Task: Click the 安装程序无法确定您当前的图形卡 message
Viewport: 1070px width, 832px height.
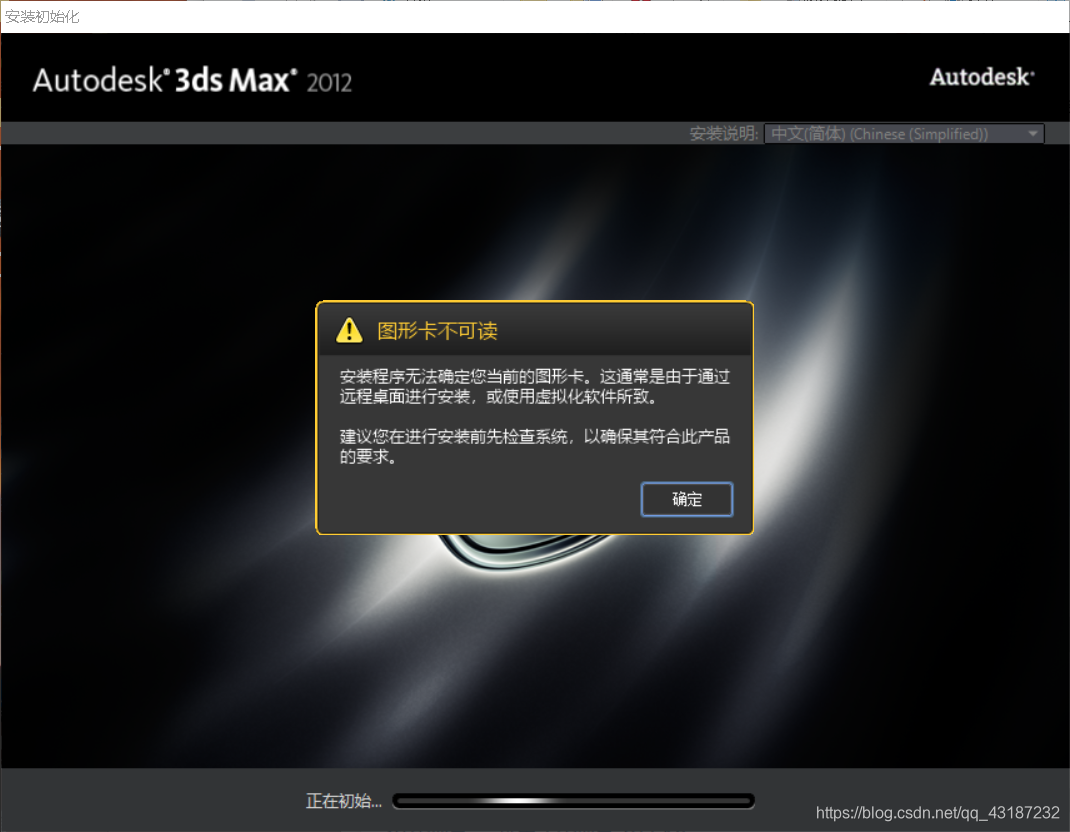Action: click(x=534, y=386)
